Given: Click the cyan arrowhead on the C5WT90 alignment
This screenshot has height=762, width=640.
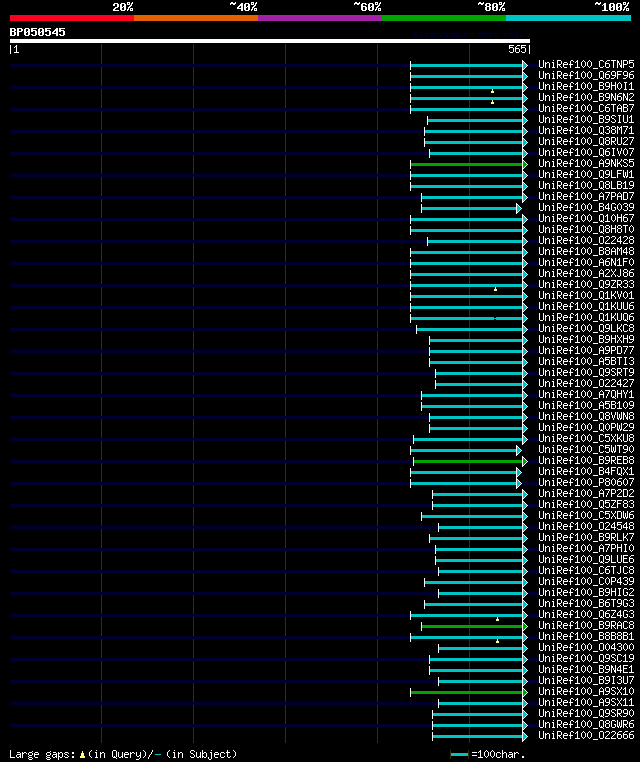Looking at the screenshot, I should [x=519, y=450].
